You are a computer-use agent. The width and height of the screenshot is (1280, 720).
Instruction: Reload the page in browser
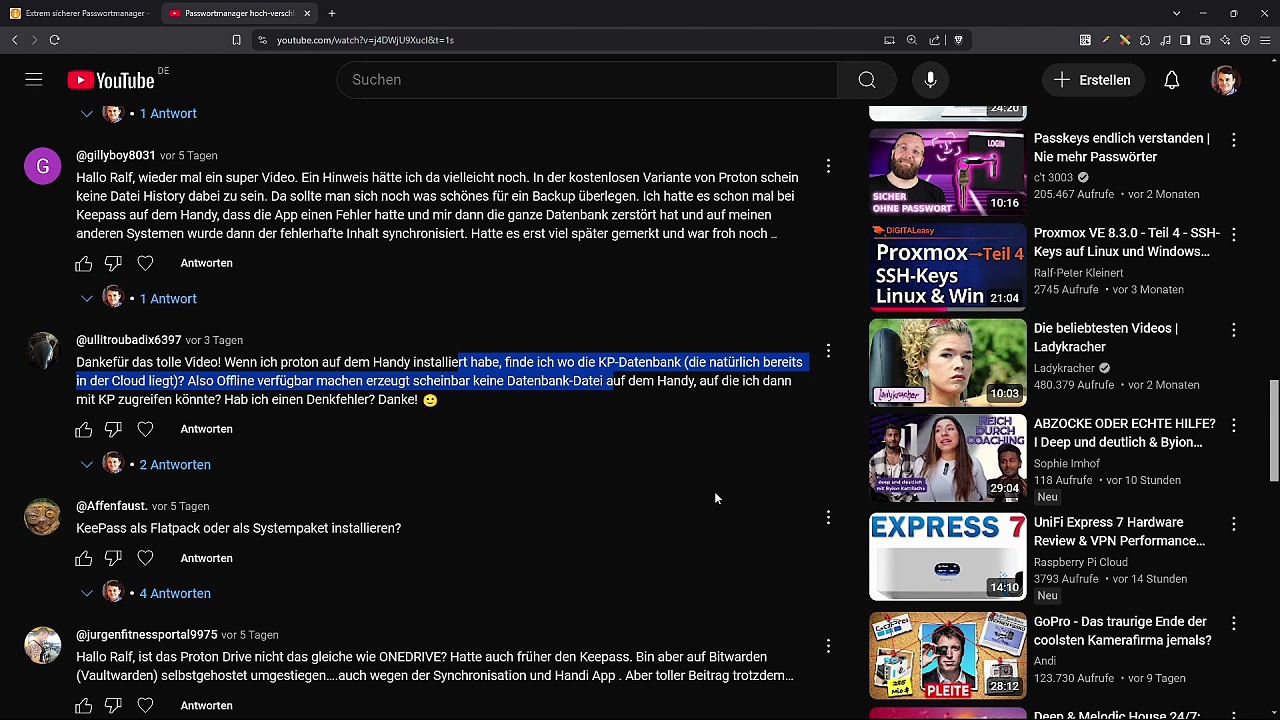[x=54, y=40]
